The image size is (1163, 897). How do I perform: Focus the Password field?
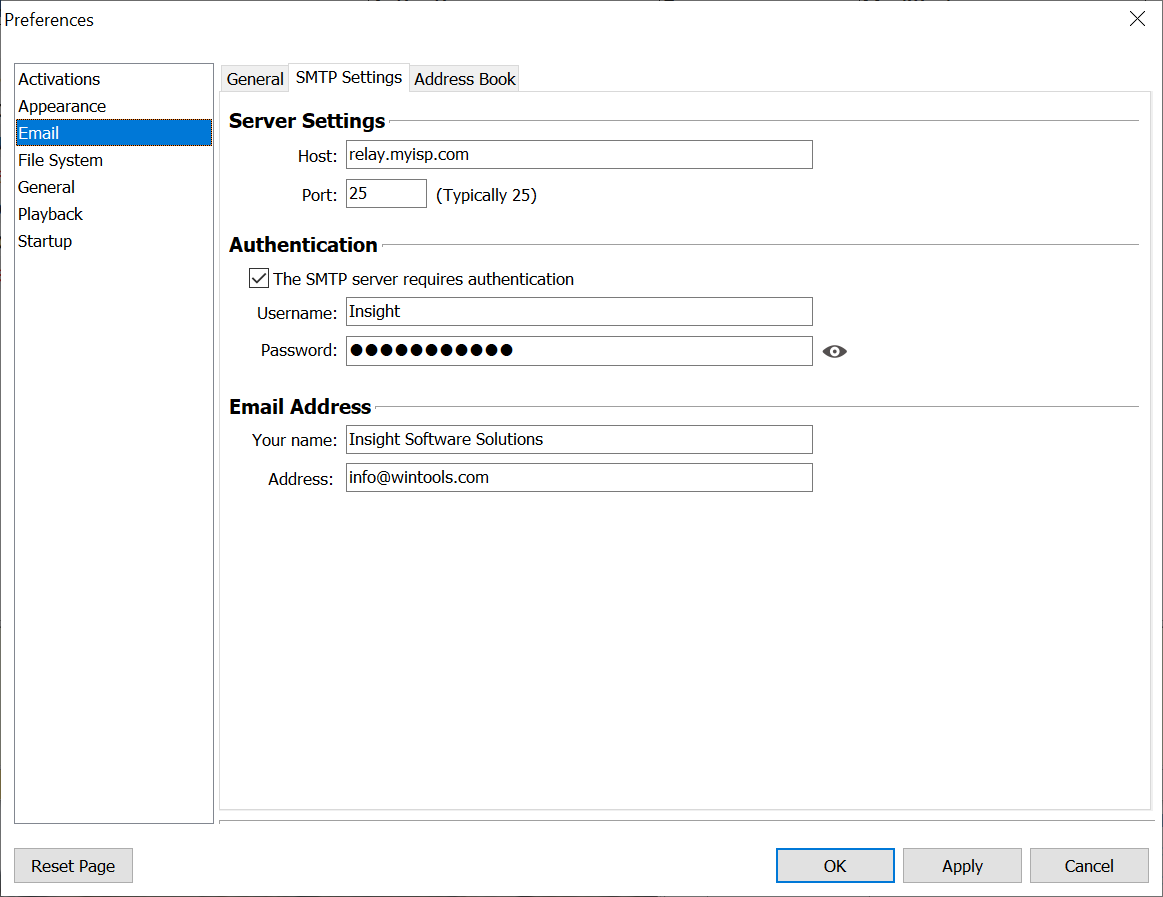pyautogui.click(x=578, y=351)
